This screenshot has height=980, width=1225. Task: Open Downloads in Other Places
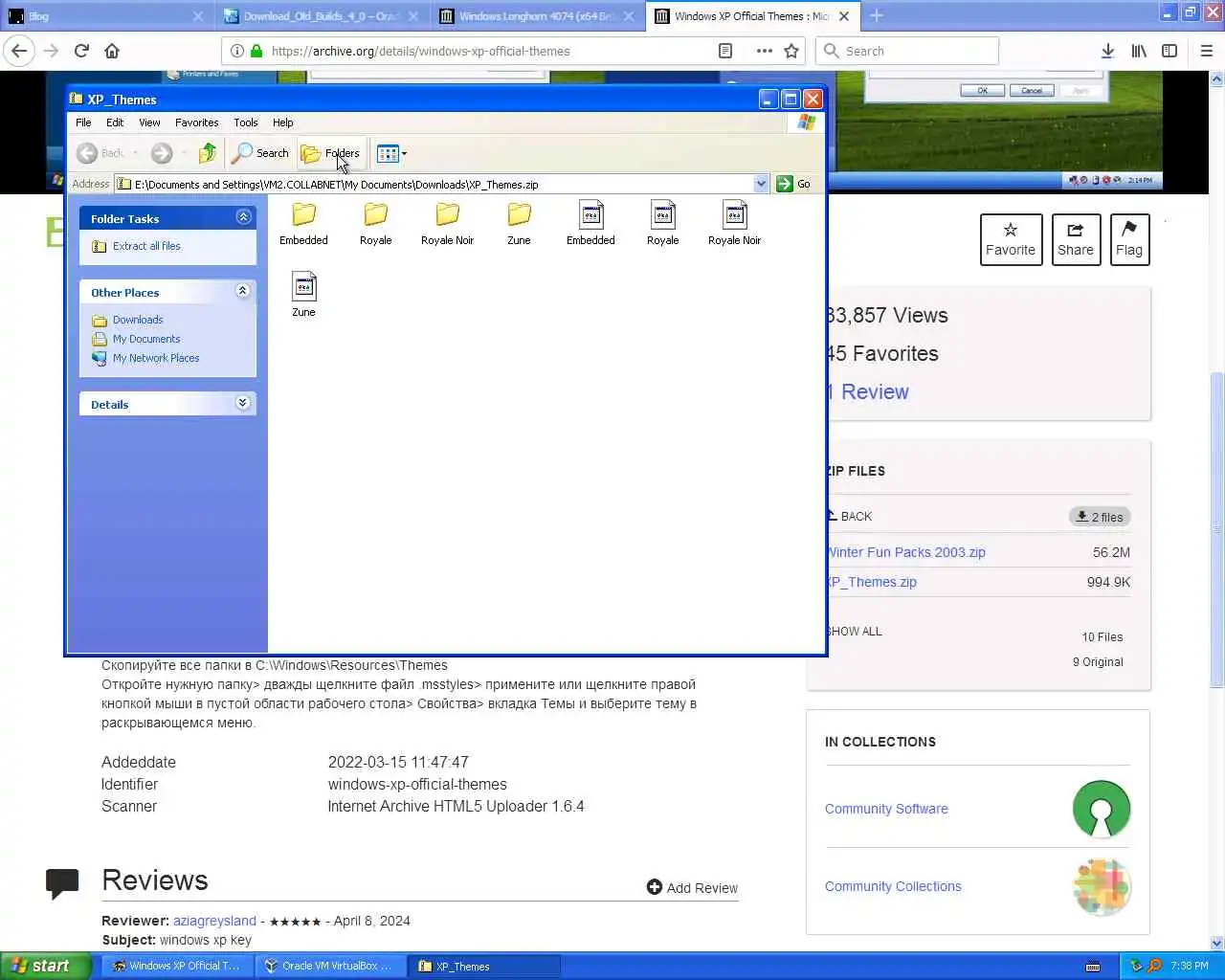coord(138,320)
